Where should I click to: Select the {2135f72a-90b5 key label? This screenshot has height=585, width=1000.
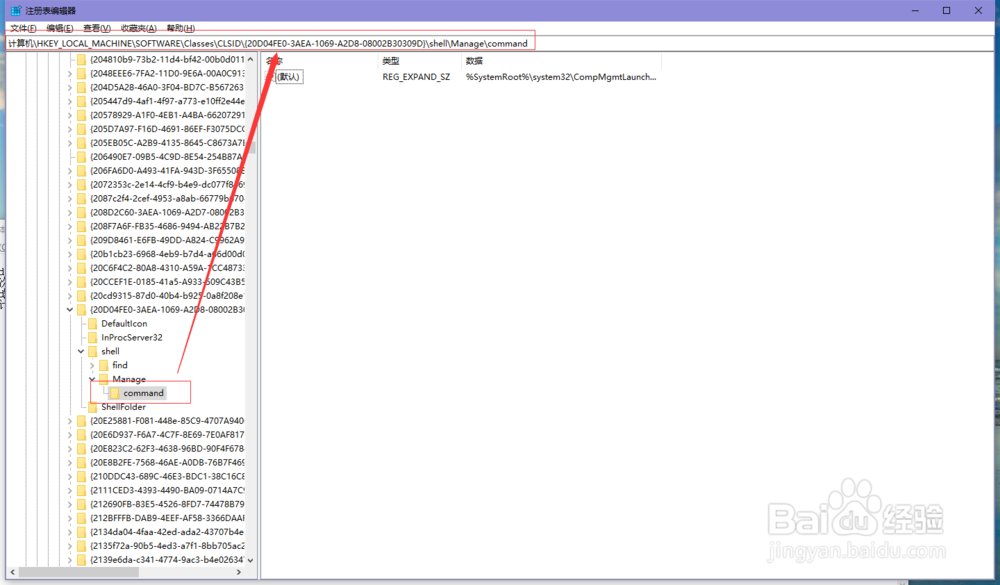tap(167, 546)
